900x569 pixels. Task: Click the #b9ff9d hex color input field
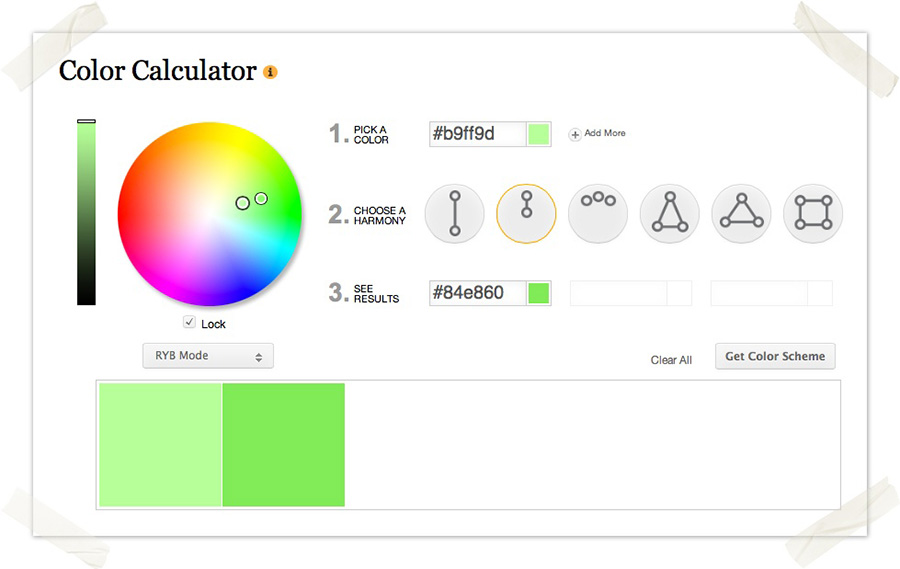coord(478,134)
